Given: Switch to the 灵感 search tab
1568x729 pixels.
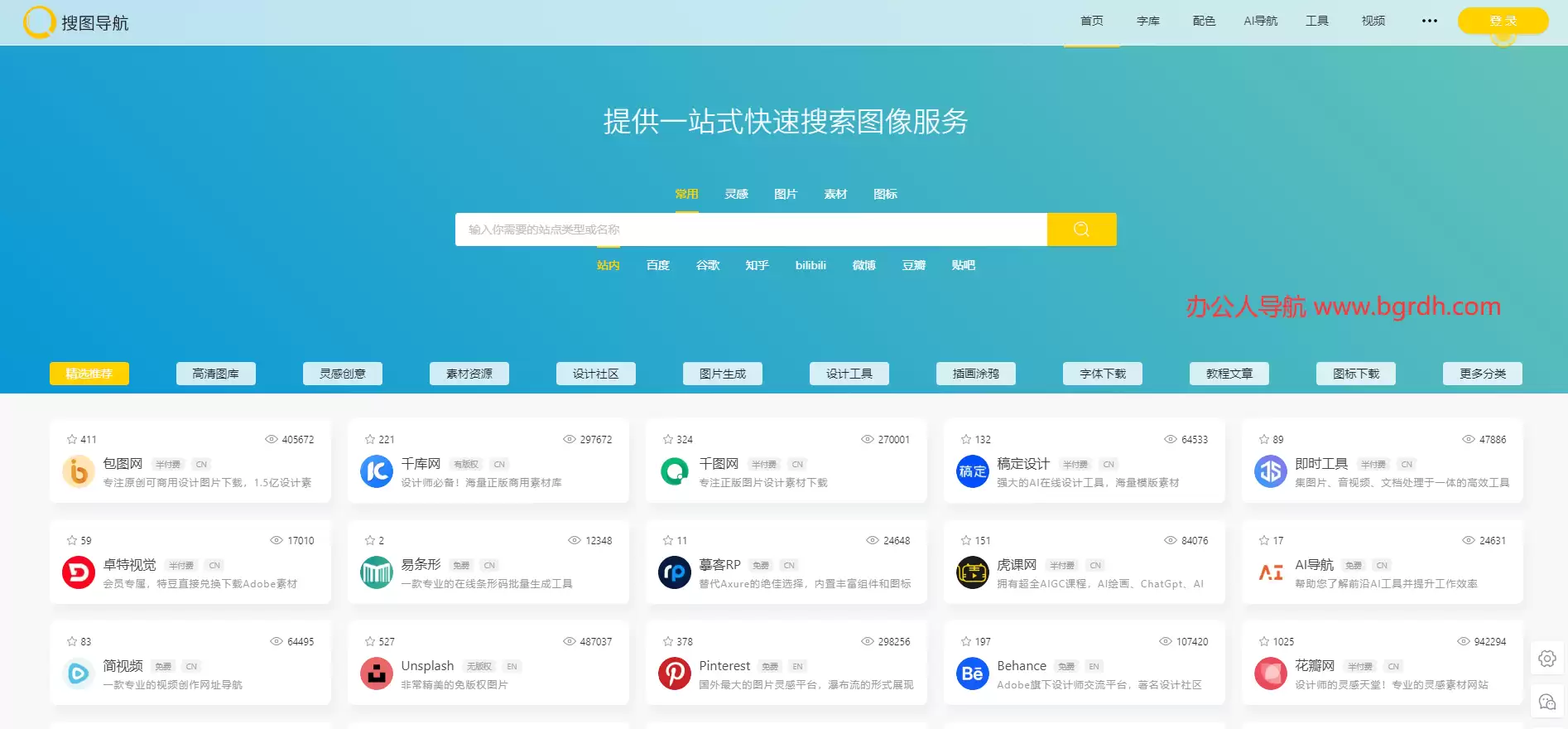Looking at the screenshot, I should click(736, 194).
